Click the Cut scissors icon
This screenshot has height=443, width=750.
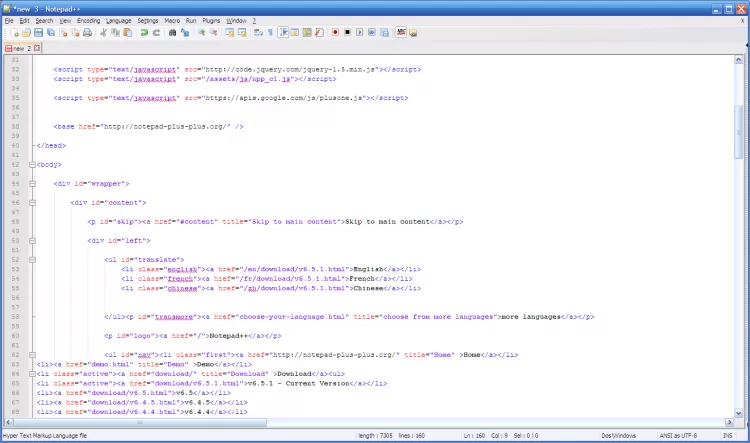pyautogui.click(x=103, y=32)
